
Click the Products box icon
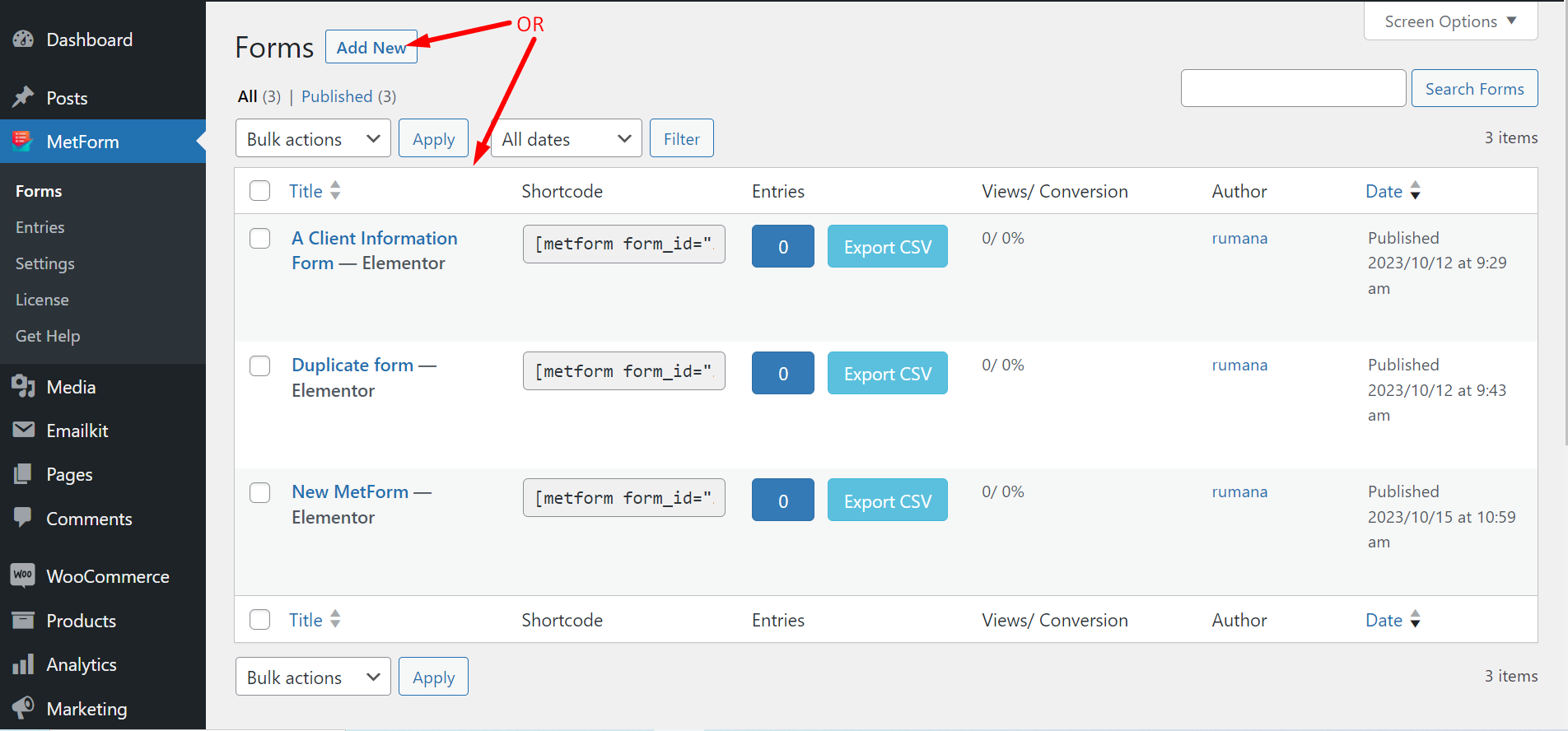[x=23, y=620]
